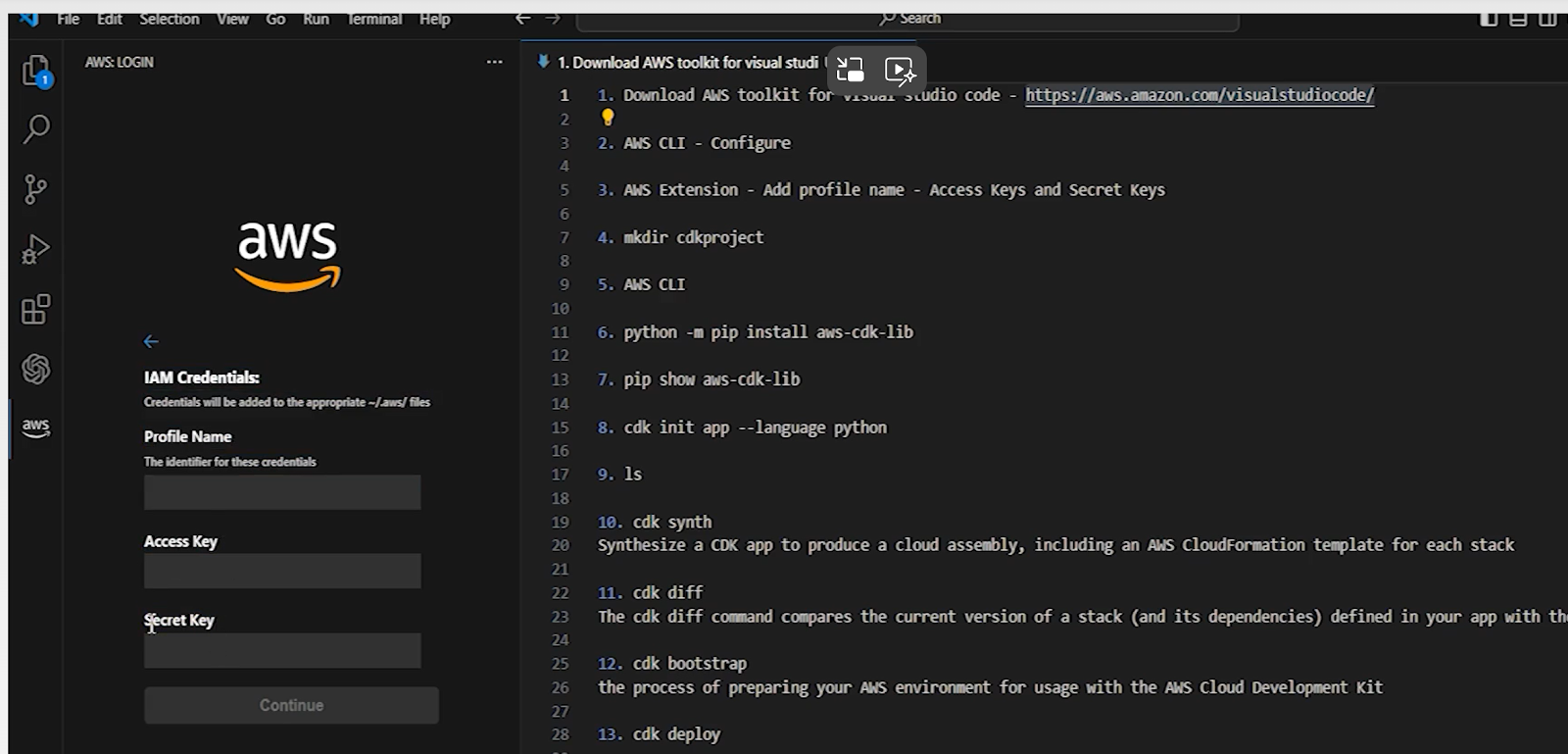
Task: Click the '9. ls' line
Action: (x=620, y=475)
